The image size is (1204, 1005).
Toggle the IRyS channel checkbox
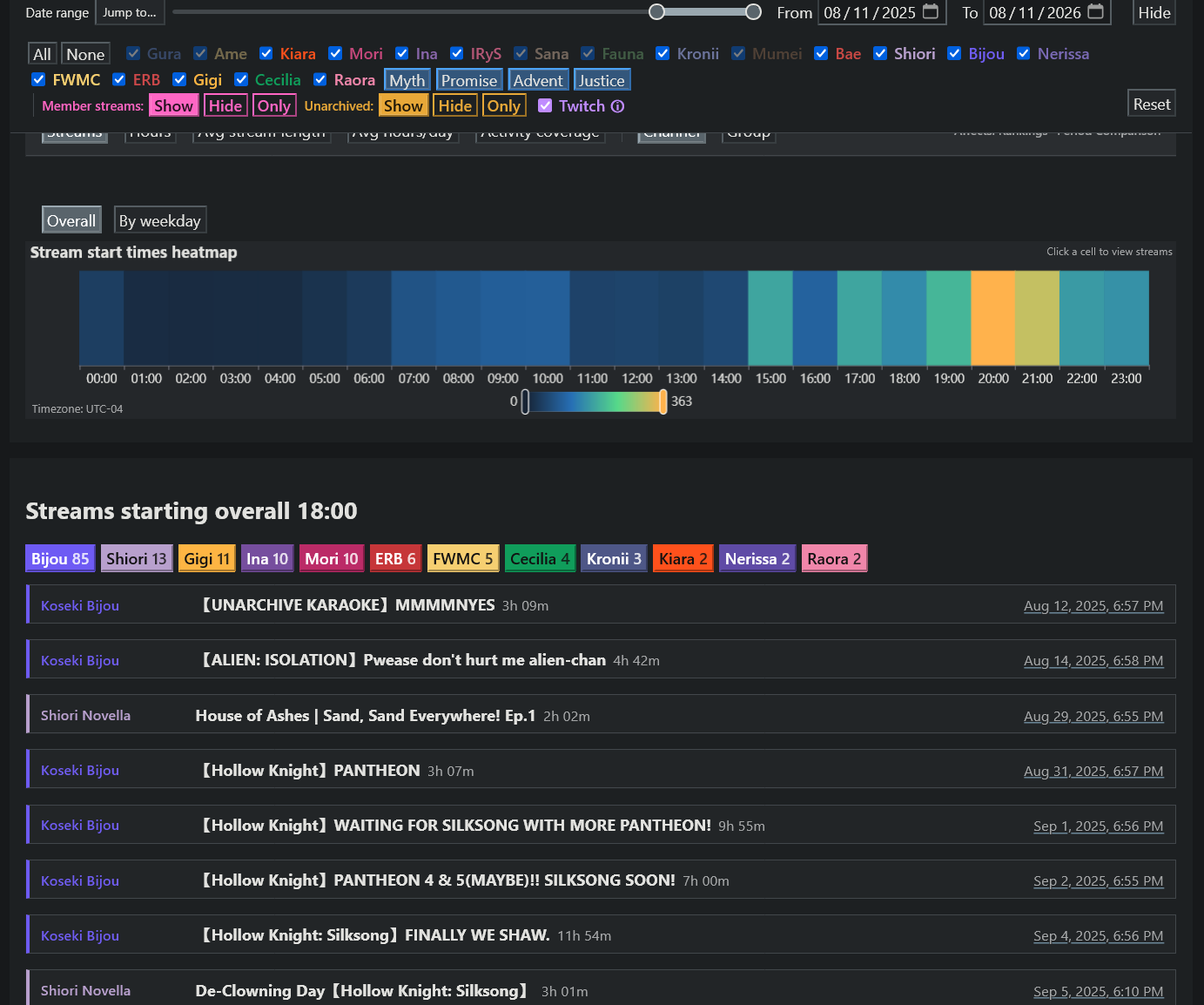tap(457, 54)
